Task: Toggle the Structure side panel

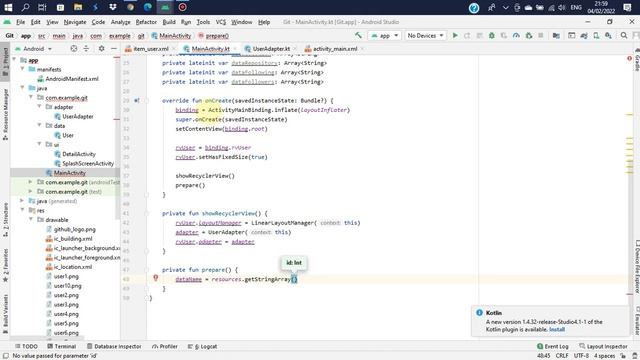Action: point(5,220)
